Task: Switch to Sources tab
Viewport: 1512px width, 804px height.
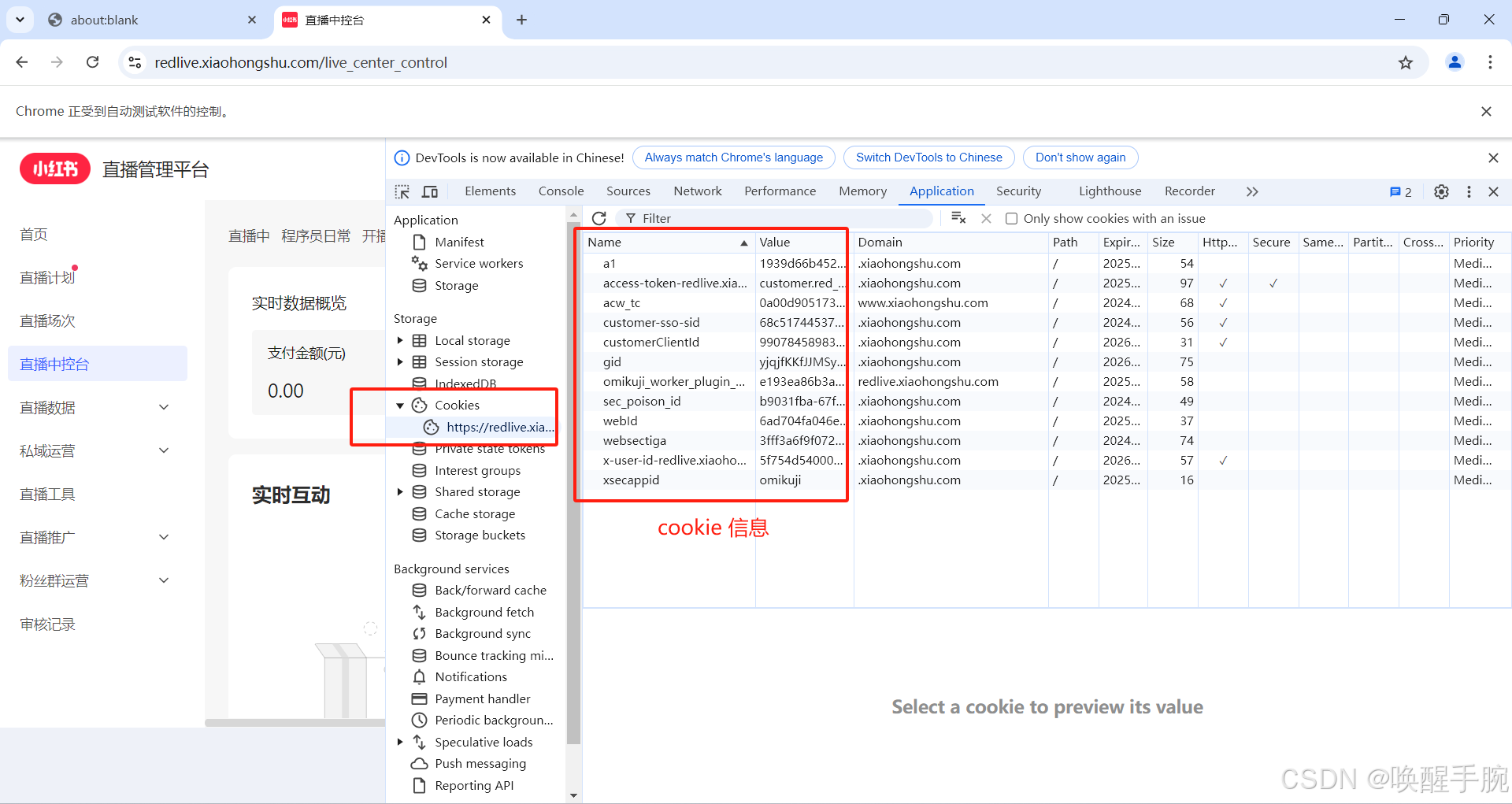Action: [628, 191]
